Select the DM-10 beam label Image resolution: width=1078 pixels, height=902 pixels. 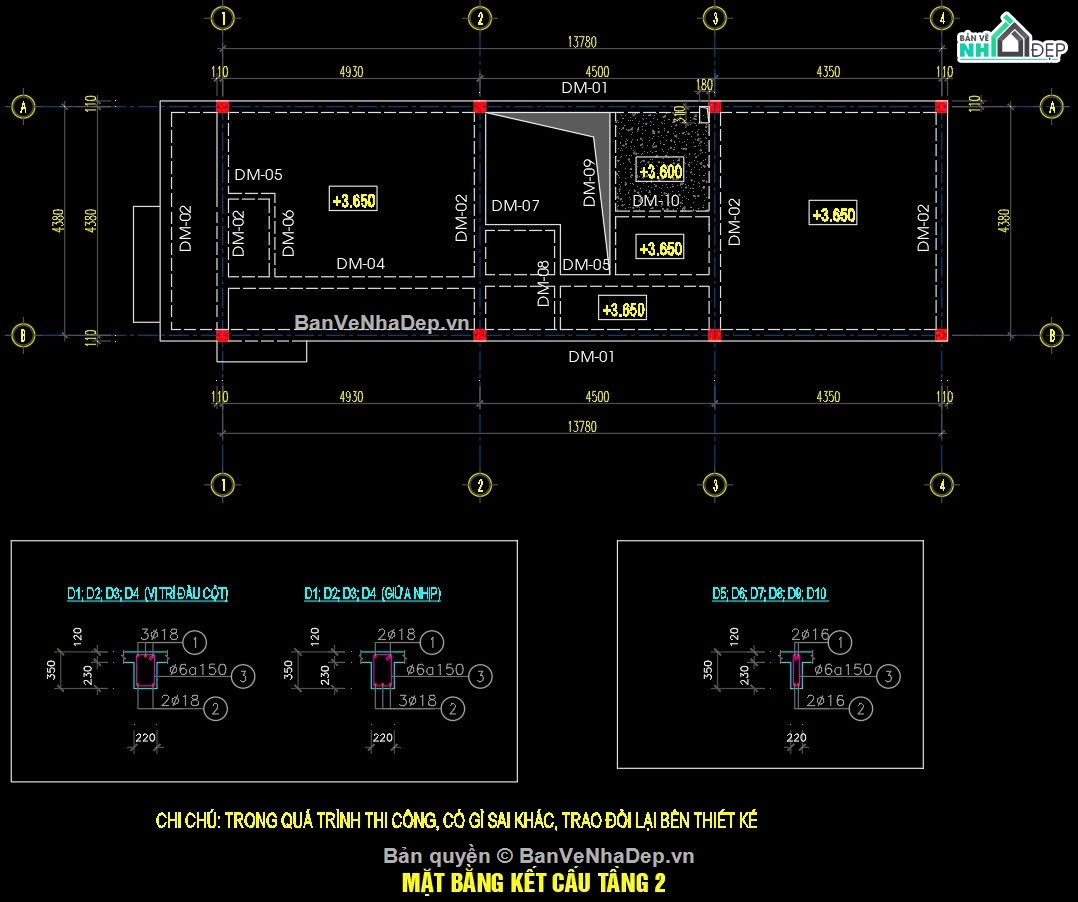click(656, 201)
